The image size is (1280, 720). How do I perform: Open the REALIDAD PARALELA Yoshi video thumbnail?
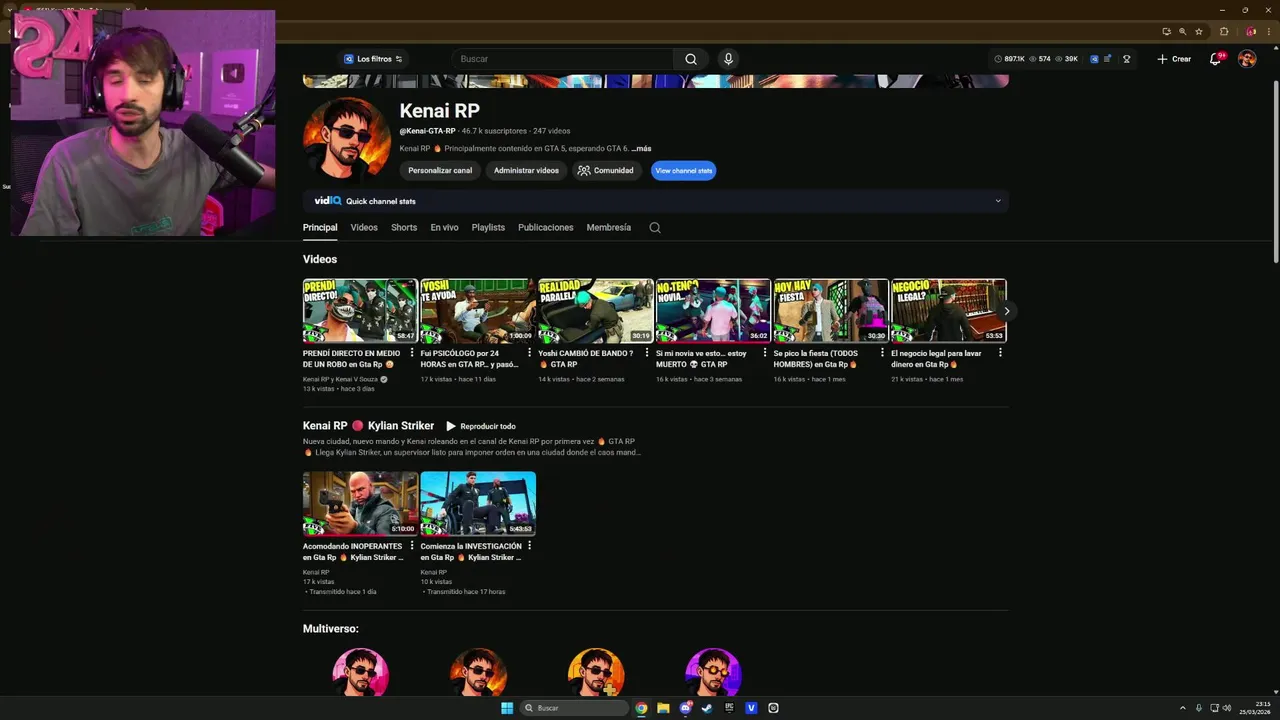(596, 311)
